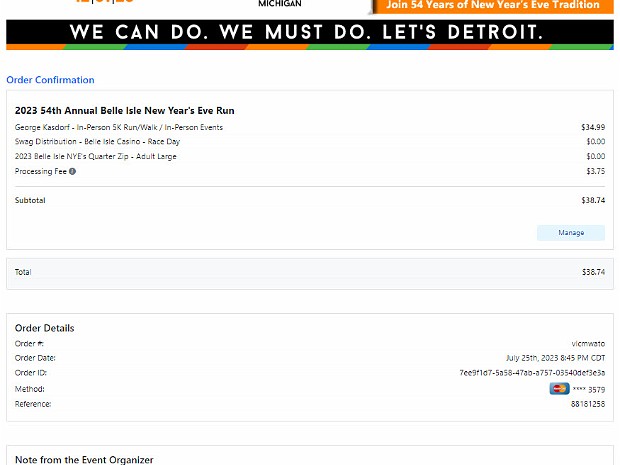620x465 pixels.
Task: Select the Belle Isle New Year's Eve Run title
Action: tap(125, 111)
